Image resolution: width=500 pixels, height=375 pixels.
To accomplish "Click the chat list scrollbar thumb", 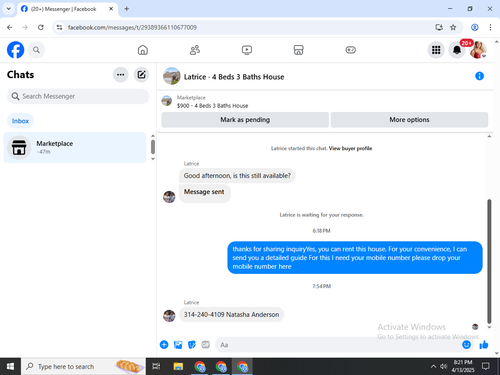I will (153, 147).
